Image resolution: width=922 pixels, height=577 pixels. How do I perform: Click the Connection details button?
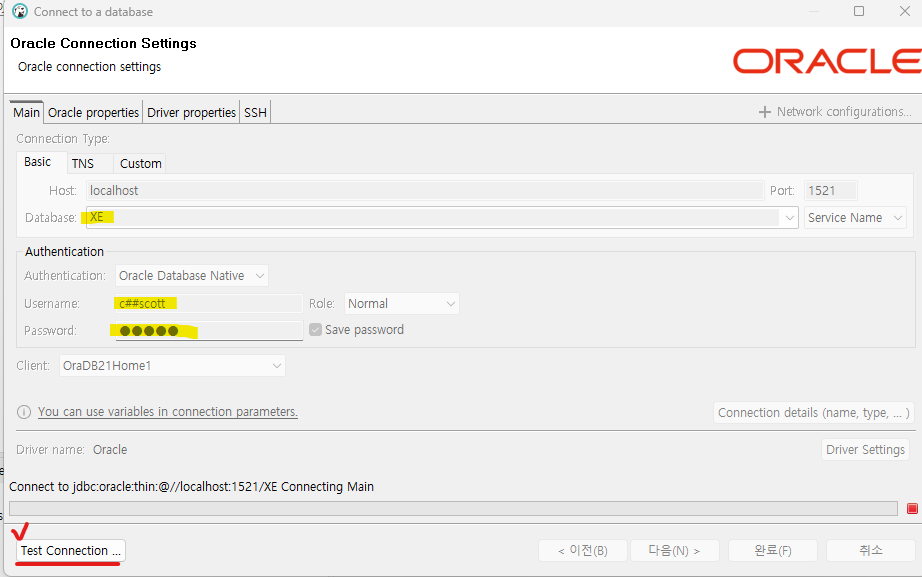coord(814,412)
